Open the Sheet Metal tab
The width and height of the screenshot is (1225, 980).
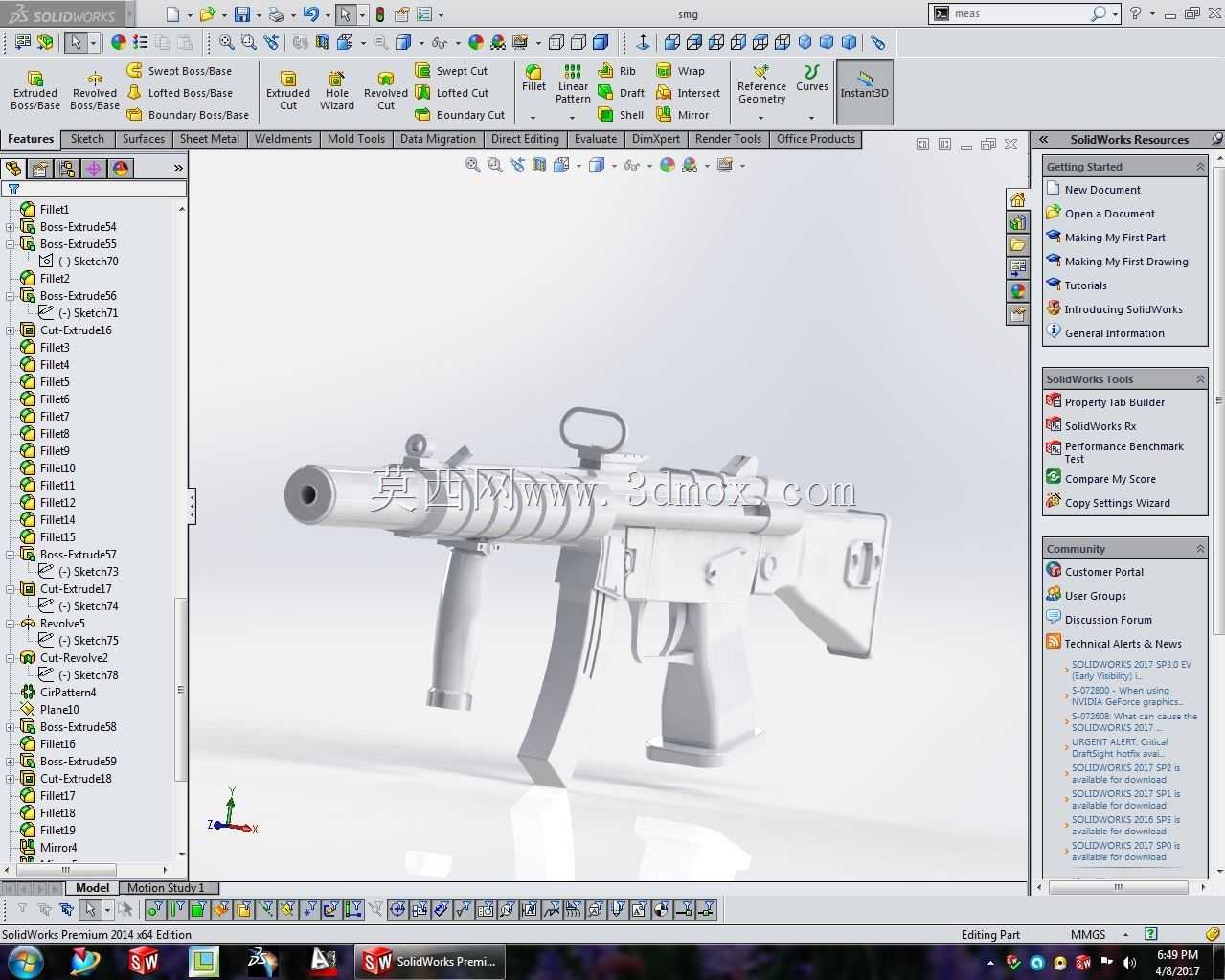tap(210, 139)
